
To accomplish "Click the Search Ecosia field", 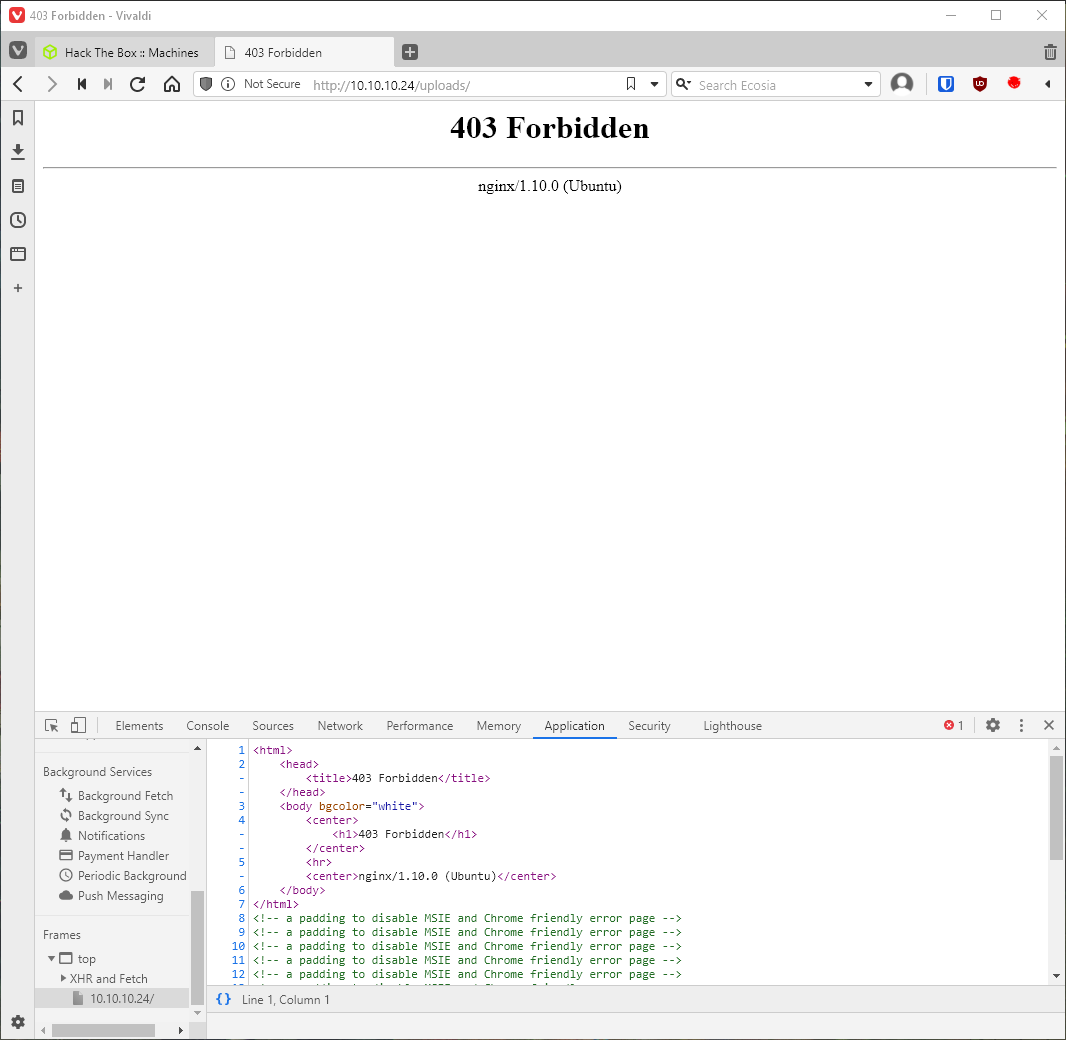I will pyautogui.click(x=775, y=85).
